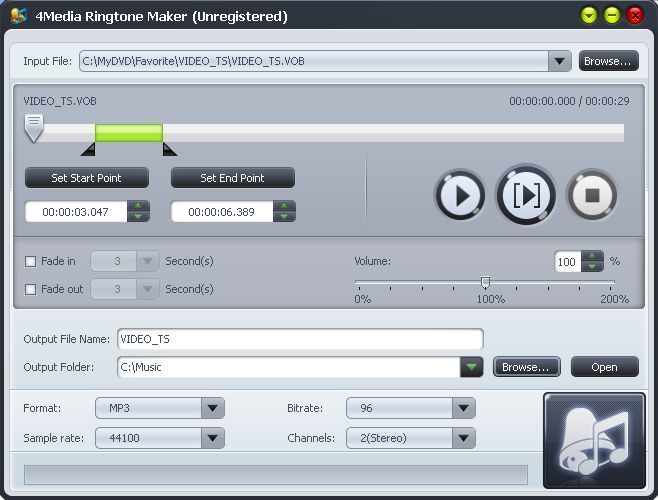Screen dimensions: 658x500
Task: Click the conversion progress bar
Action: pyautogui.click(x=276, y=475)
